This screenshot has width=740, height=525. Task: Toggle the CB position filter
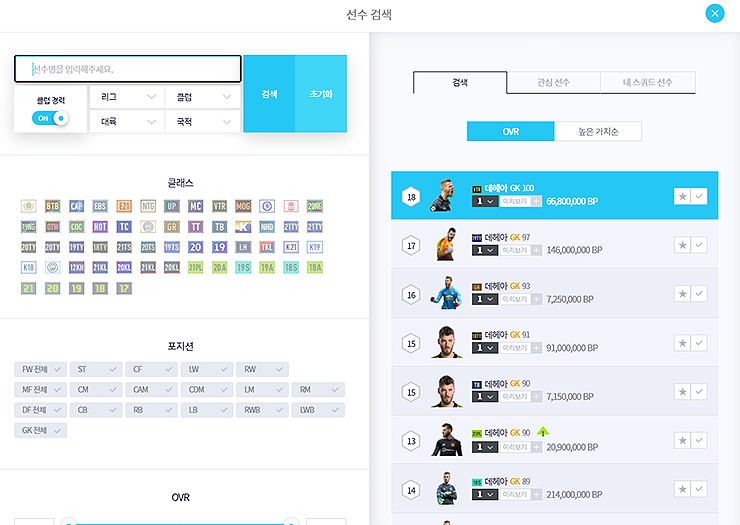(x=96, y=410)
